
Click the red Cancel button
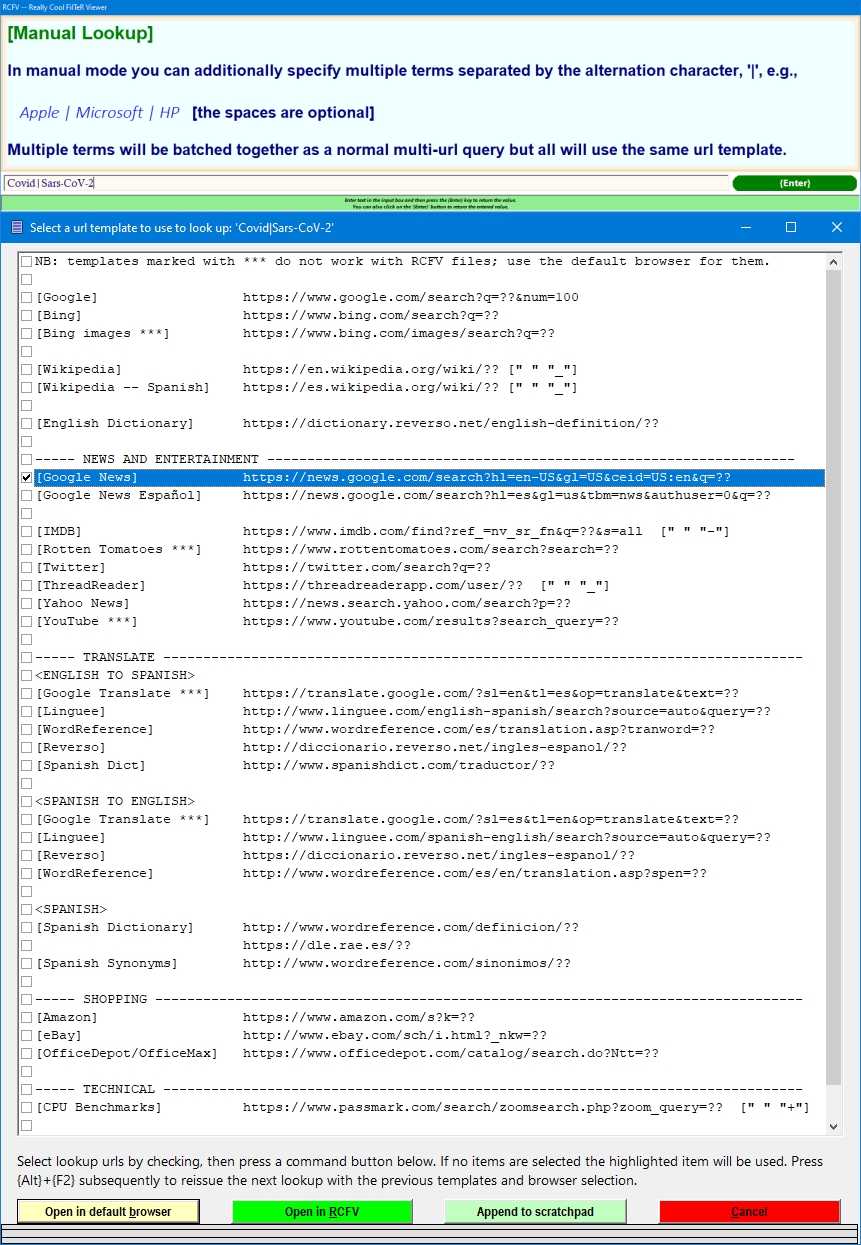749,1212
